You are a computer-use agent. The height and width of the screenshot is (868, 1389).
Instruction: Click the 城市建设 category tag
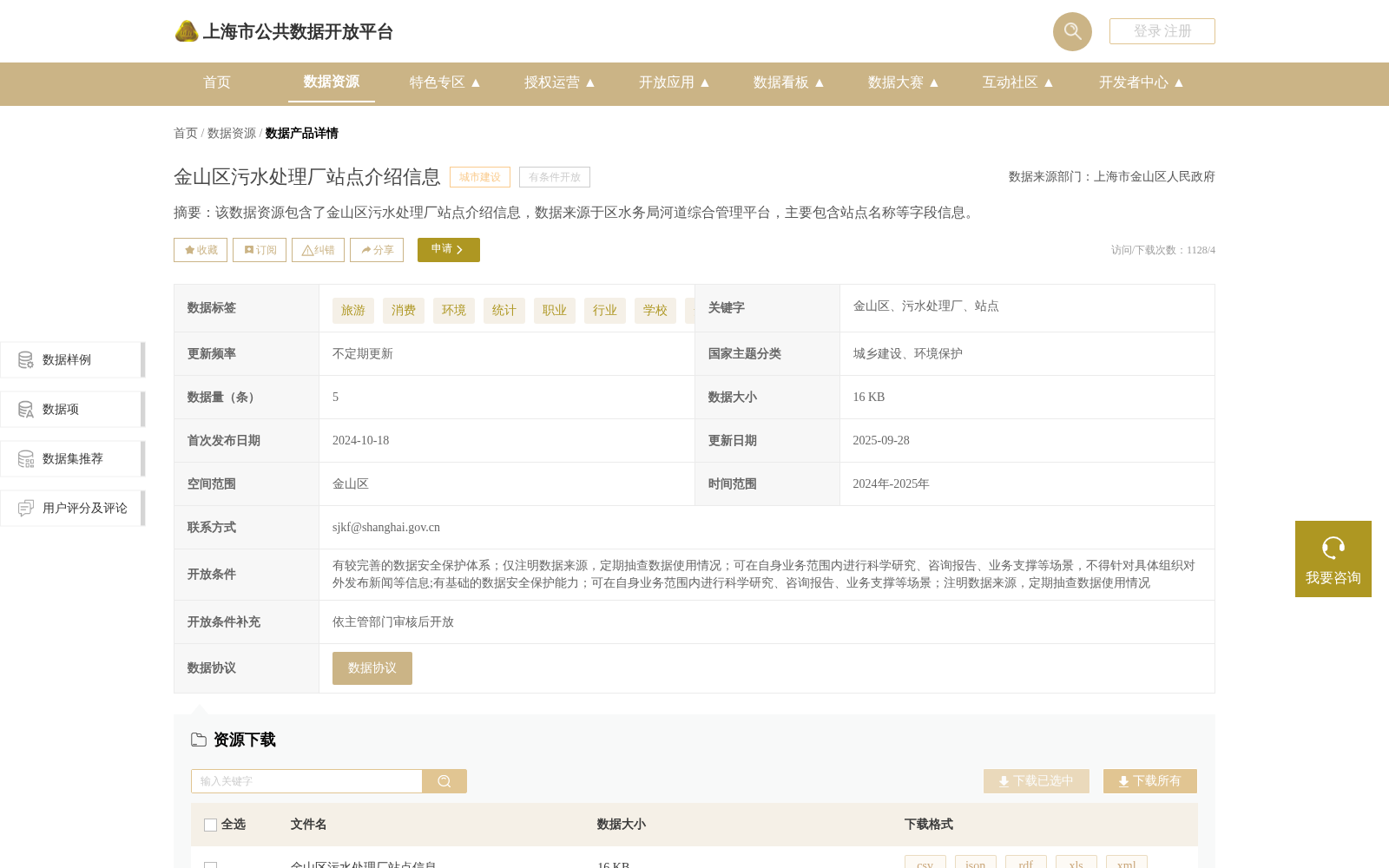[480, 177]
